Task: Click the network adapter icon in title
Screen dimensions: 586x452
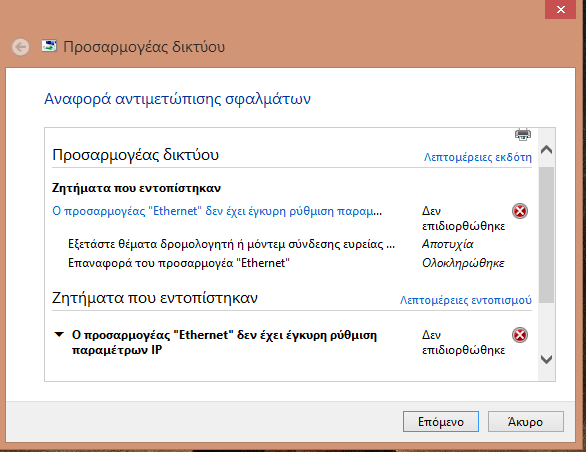Action: [49, 46]
